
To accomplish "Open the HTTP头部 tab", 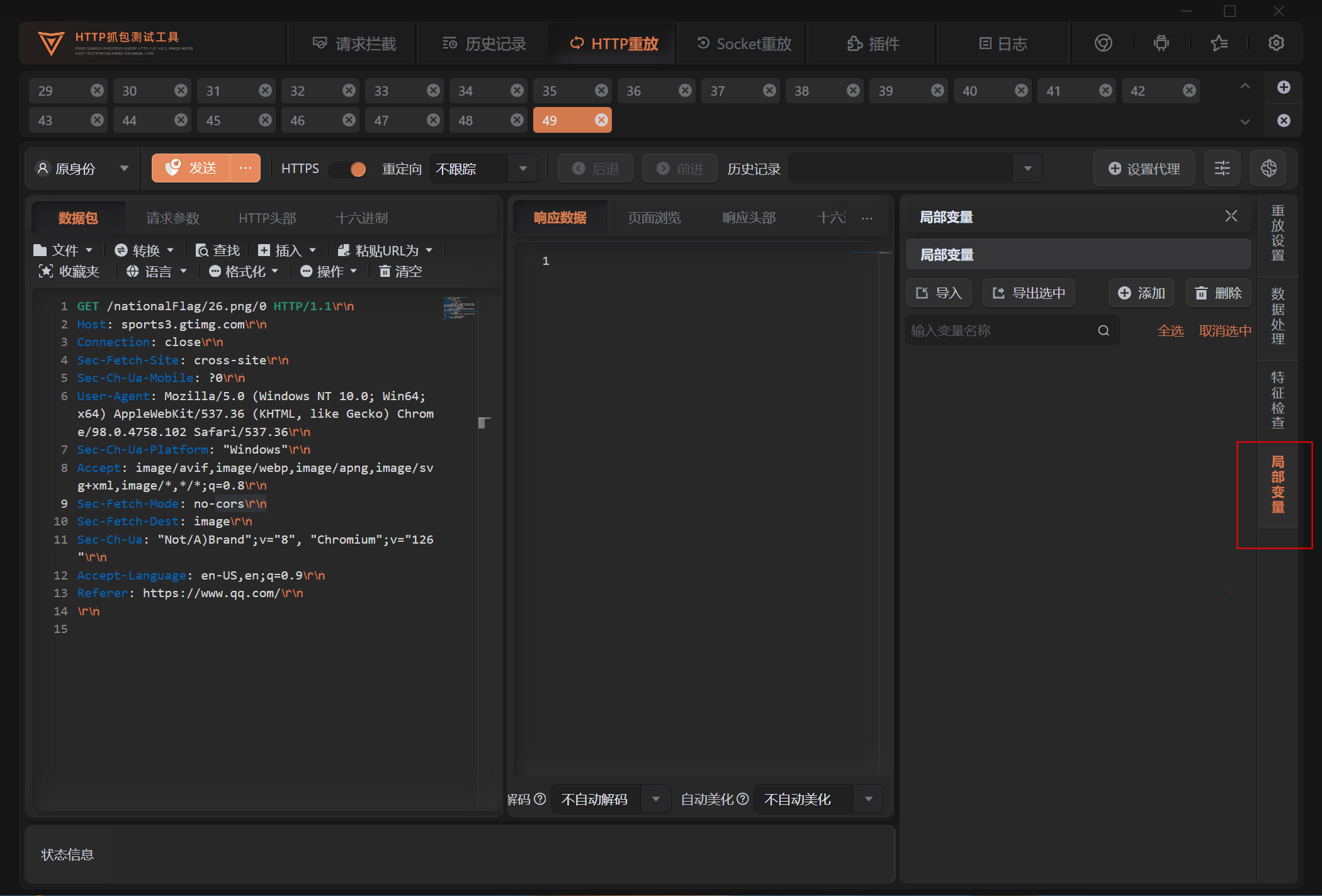I will click(267, 218).
